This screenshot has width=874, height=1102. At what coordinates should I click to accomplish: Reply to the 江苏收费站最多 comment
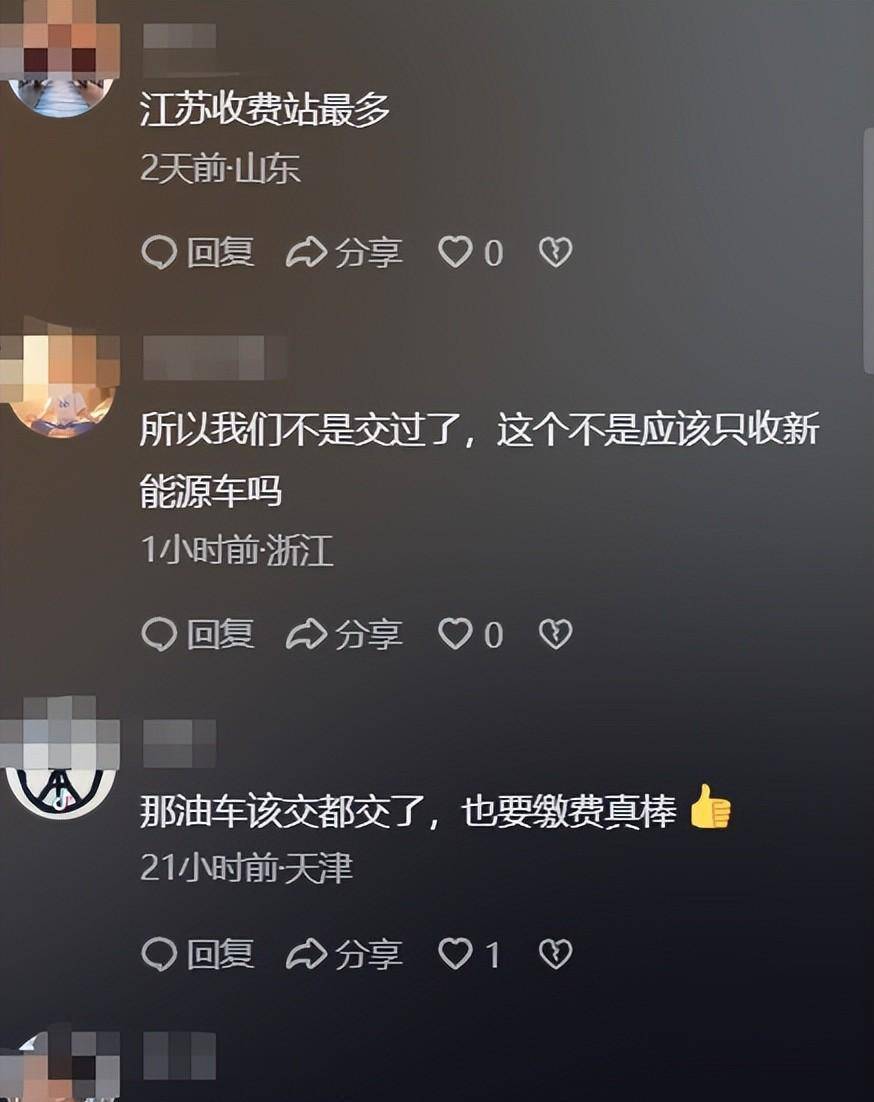(197, 252)
